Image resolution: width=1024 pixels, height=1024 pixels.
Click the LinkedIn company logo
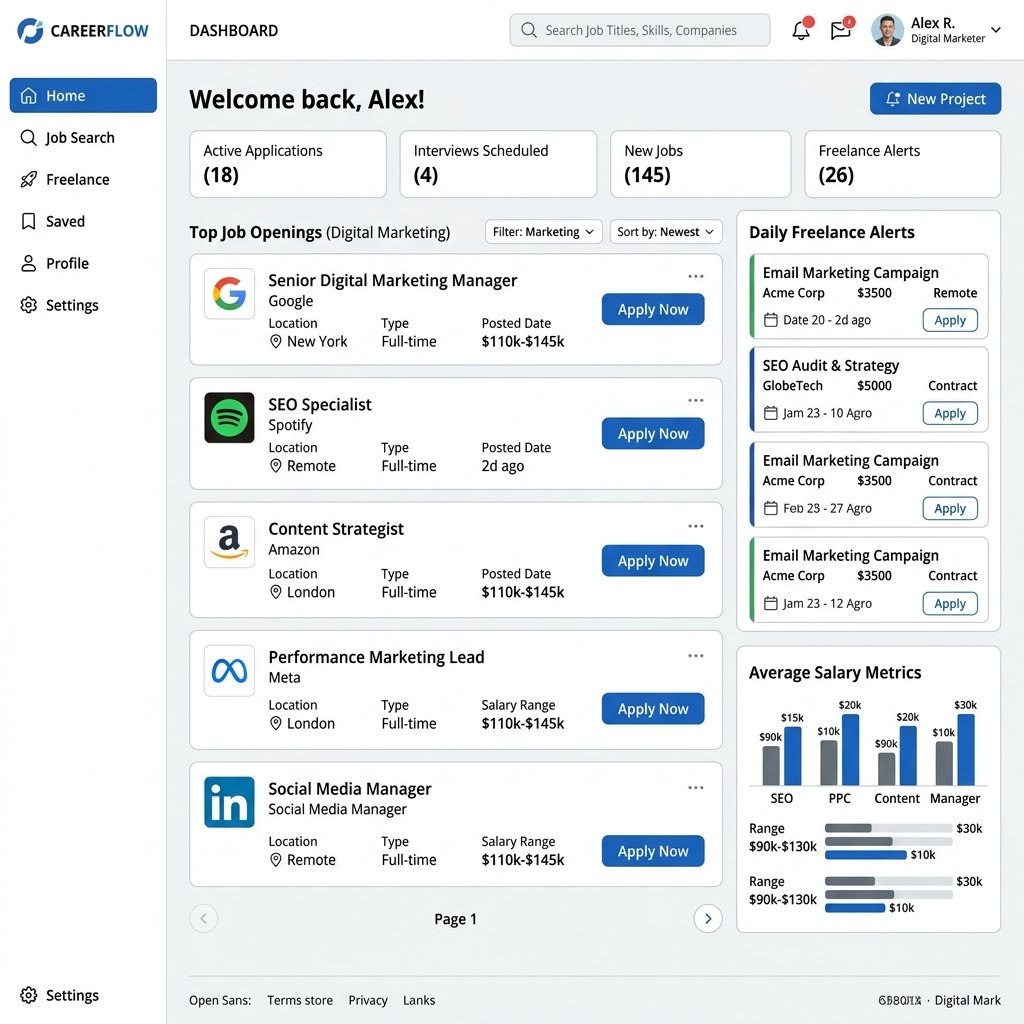tap(229, 802)
